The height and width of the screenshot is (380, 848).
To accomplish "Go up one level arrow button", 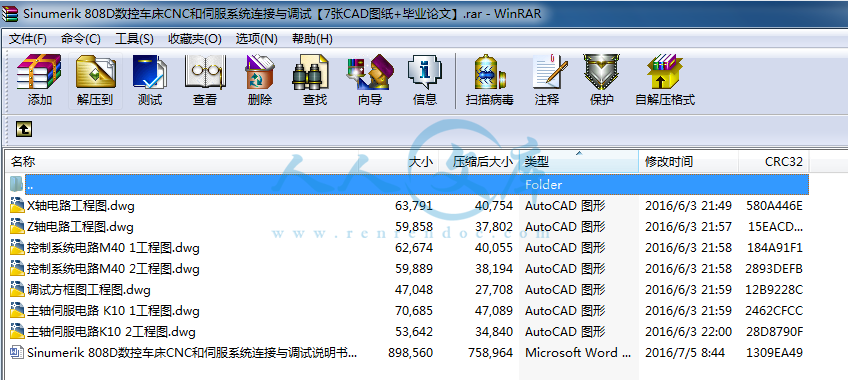I will coord(24,129).
